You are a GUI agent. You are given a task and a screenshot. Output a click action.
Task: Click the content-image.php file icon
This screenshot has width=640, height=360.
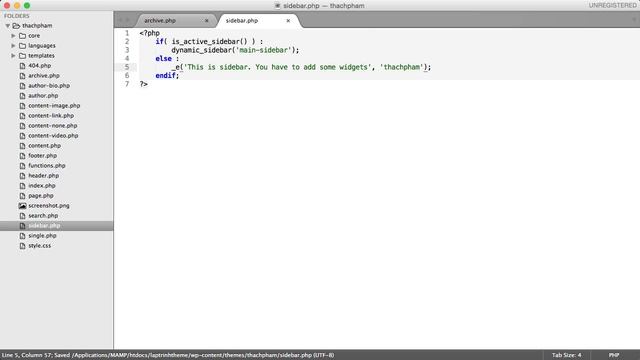click(22, 106)
